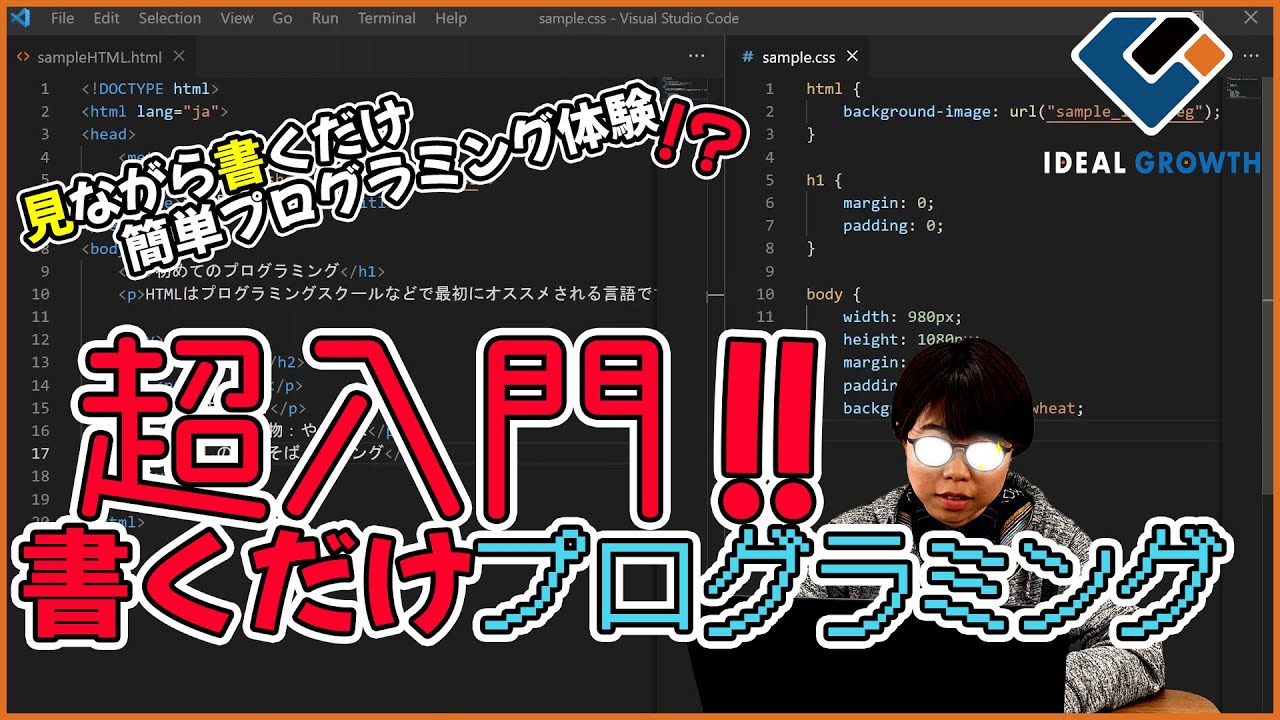Screen dimensions: 1280x720
Task: Open the Selection menu
Action: (x=170, y=18)
